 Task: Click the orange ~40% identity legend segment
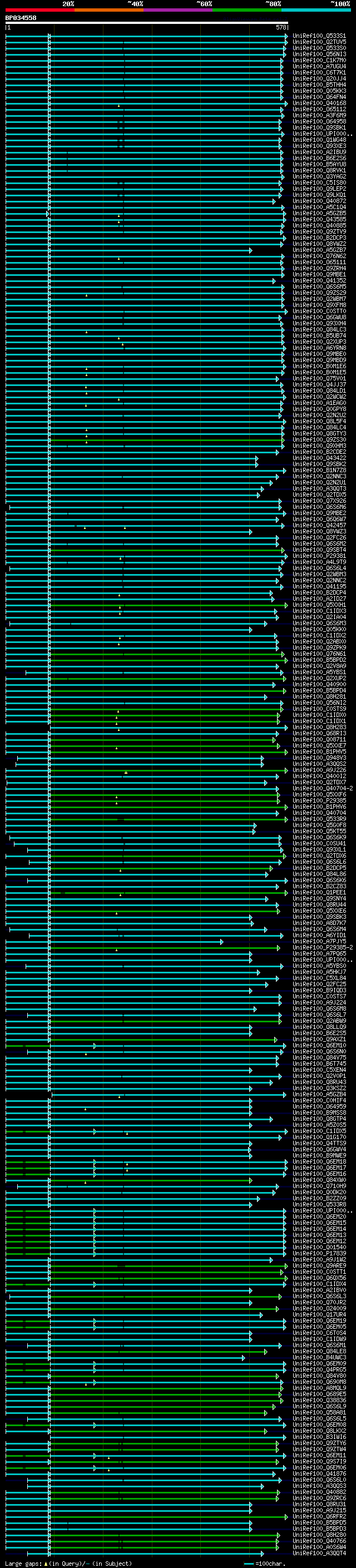[x=109, y=10]
